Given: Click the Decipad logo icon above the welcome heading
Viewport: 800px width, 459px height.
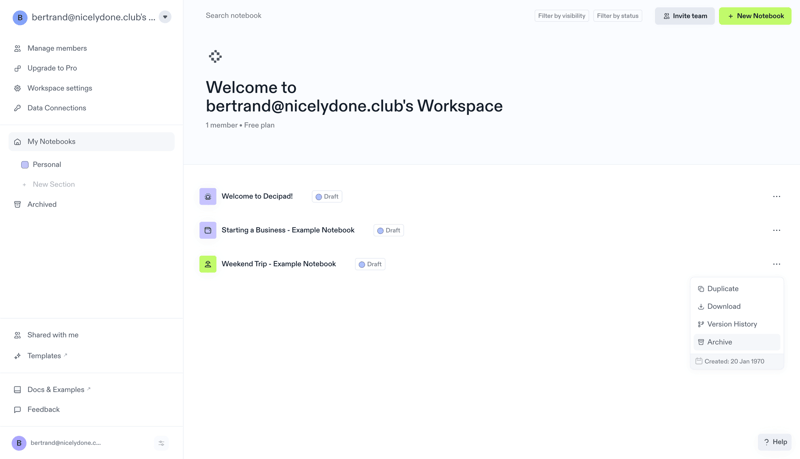Looking at the screenshot, I should coord(215,57).
